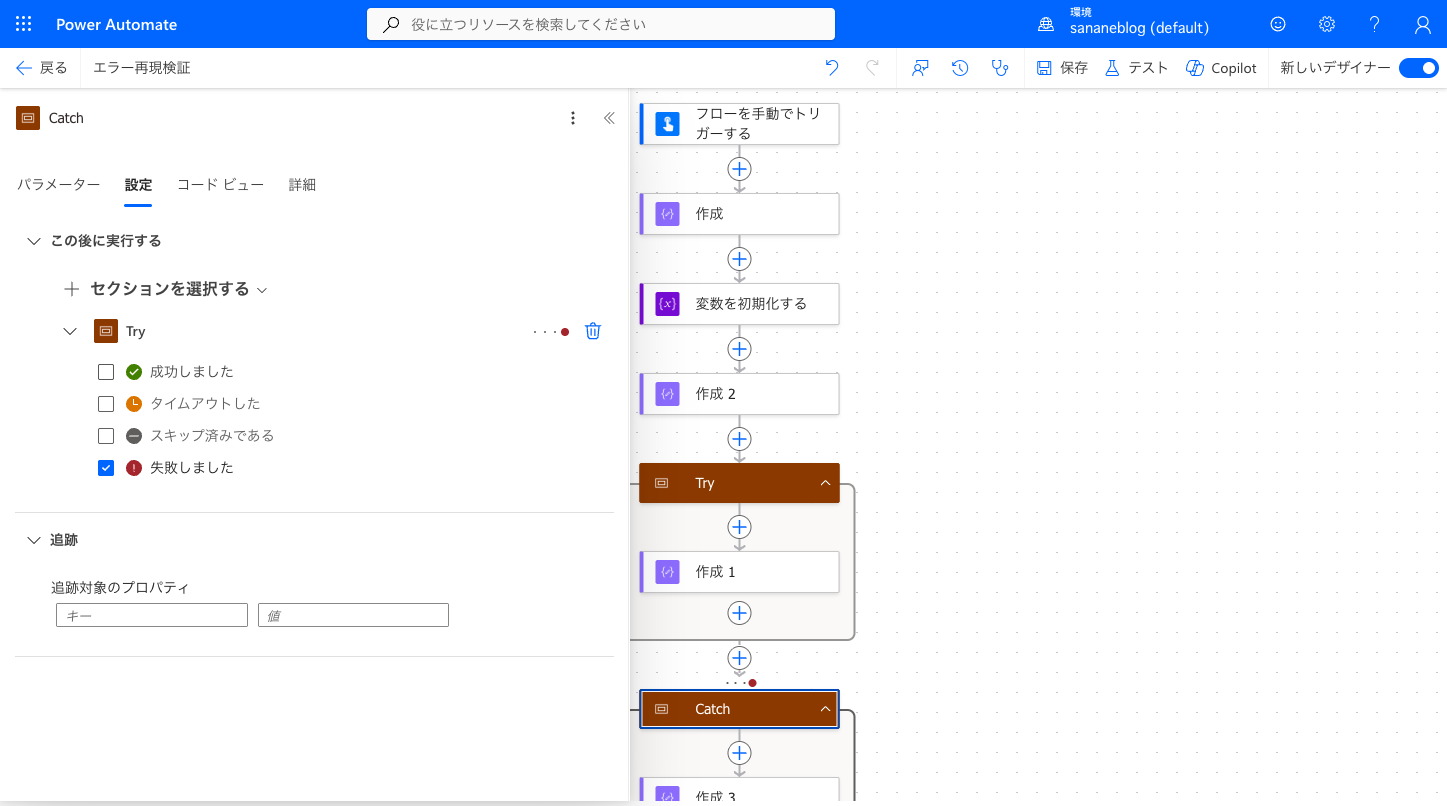
Task: Open the environment picker icon
Action: click(1046, 24)
